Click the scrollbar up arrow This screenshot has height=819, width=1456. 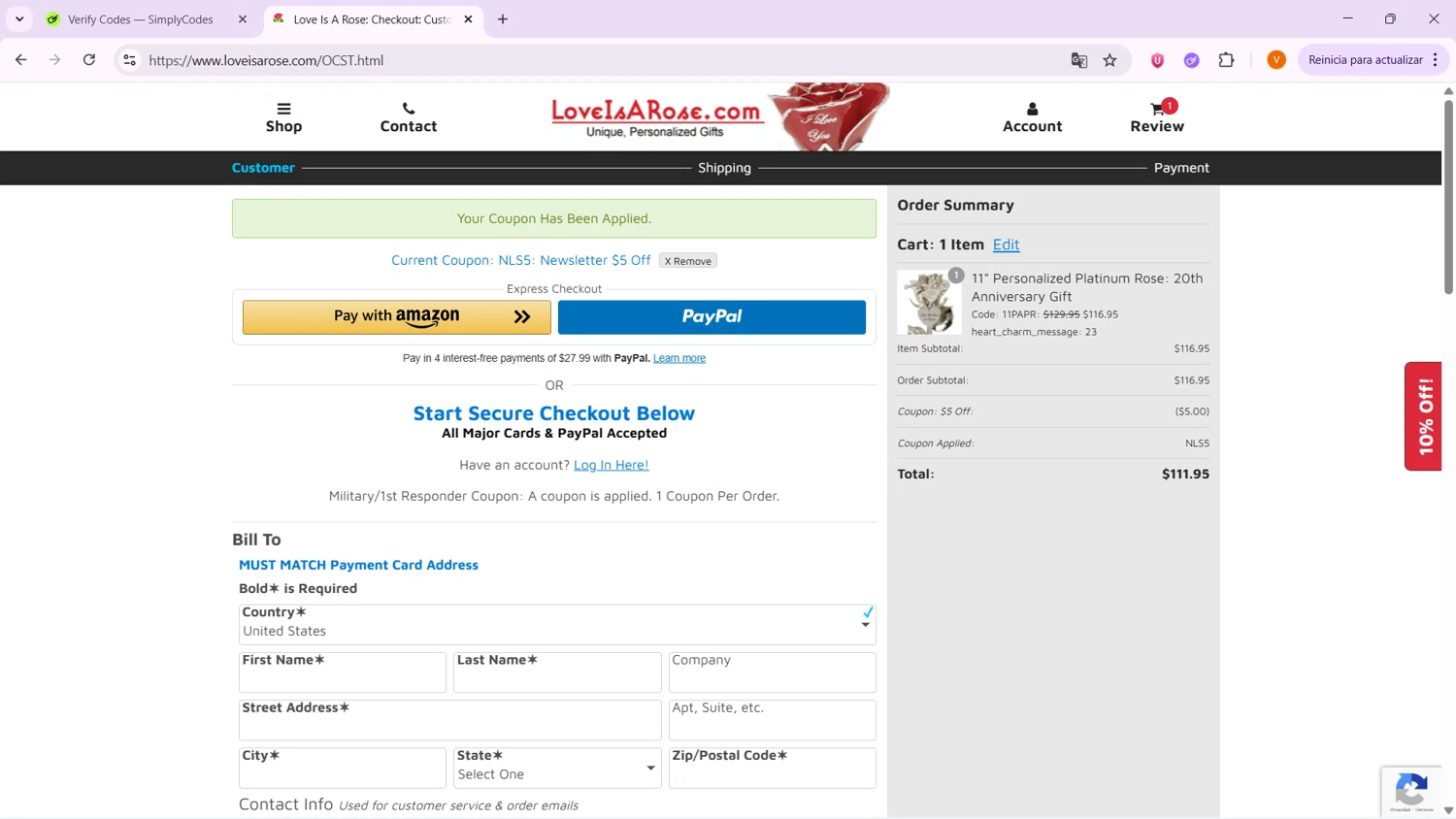pyautogui.click(x=1448, y=90)
